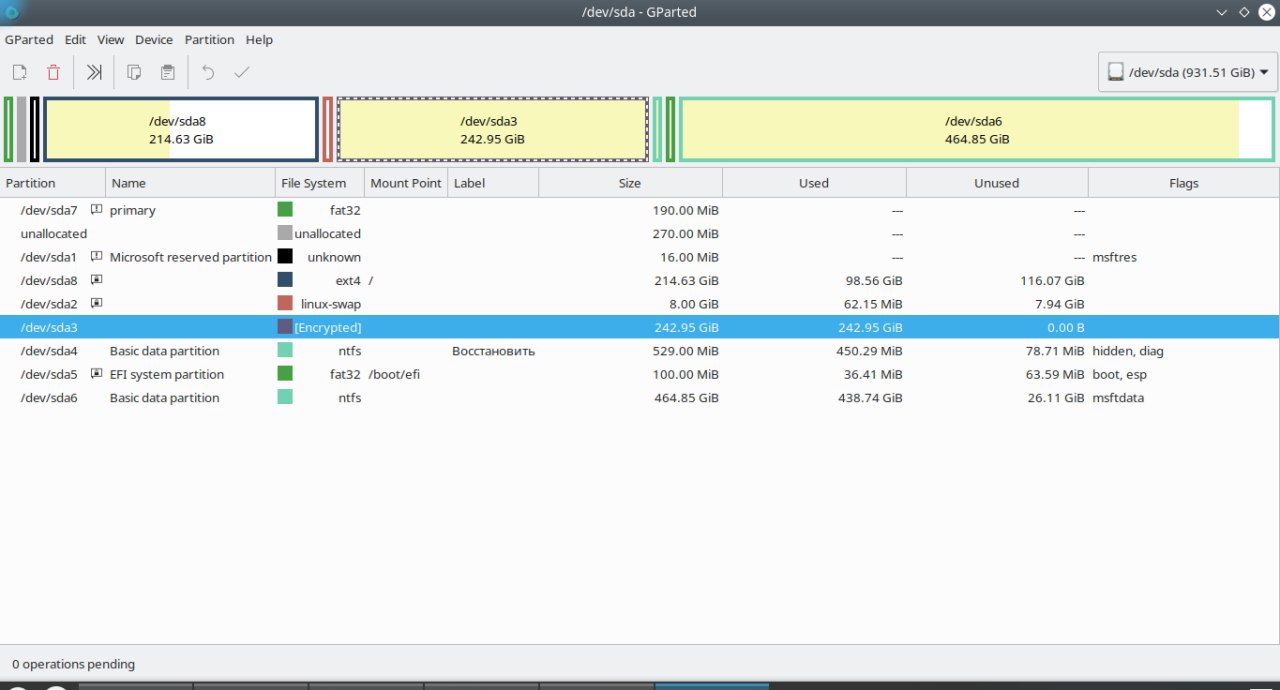Open the Device menu
1280x690 pixels.
point(154,40)
